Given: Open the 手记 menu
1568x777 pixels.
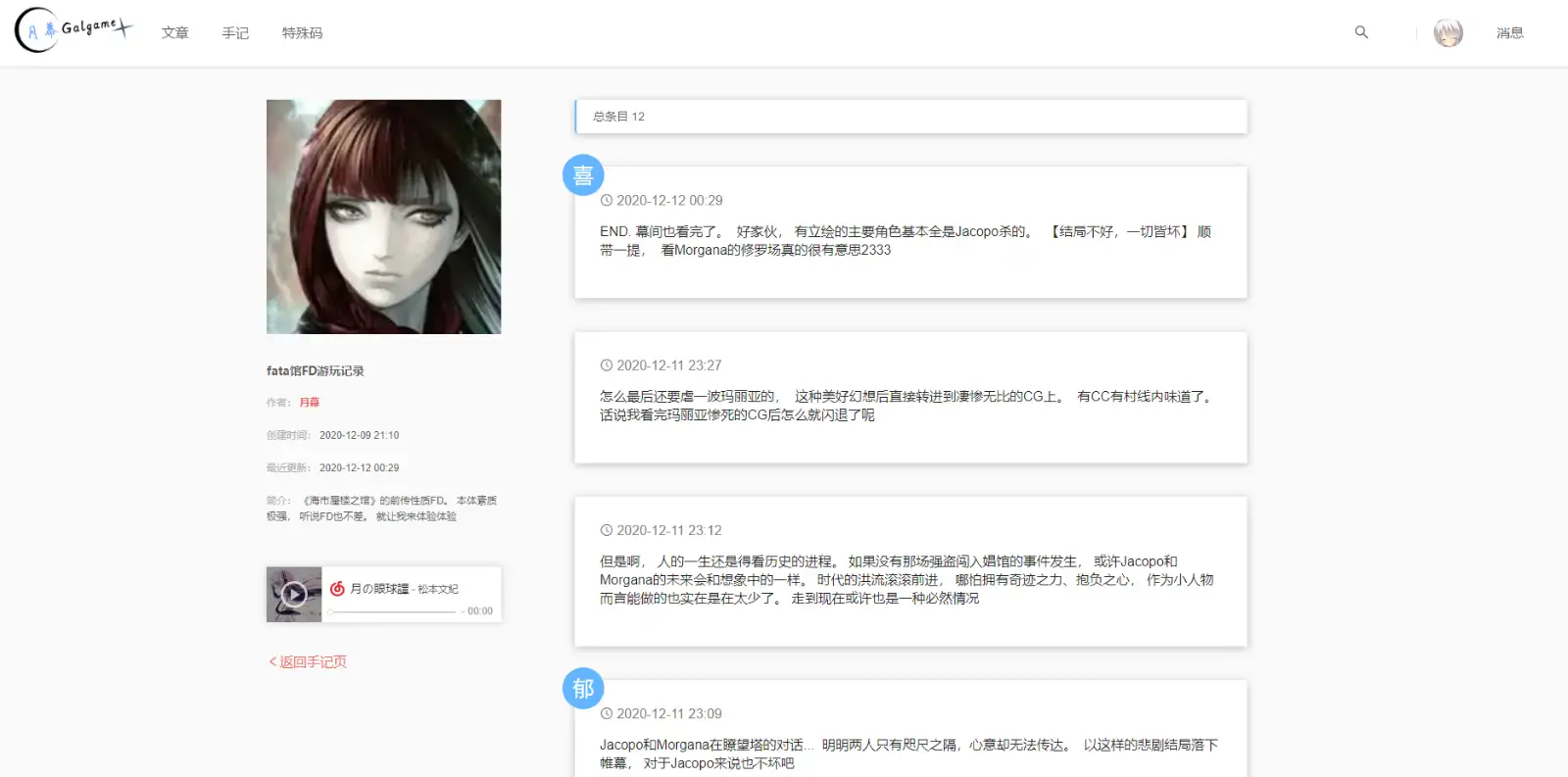Looking at the screenshot, I should [x=235, y=33].
